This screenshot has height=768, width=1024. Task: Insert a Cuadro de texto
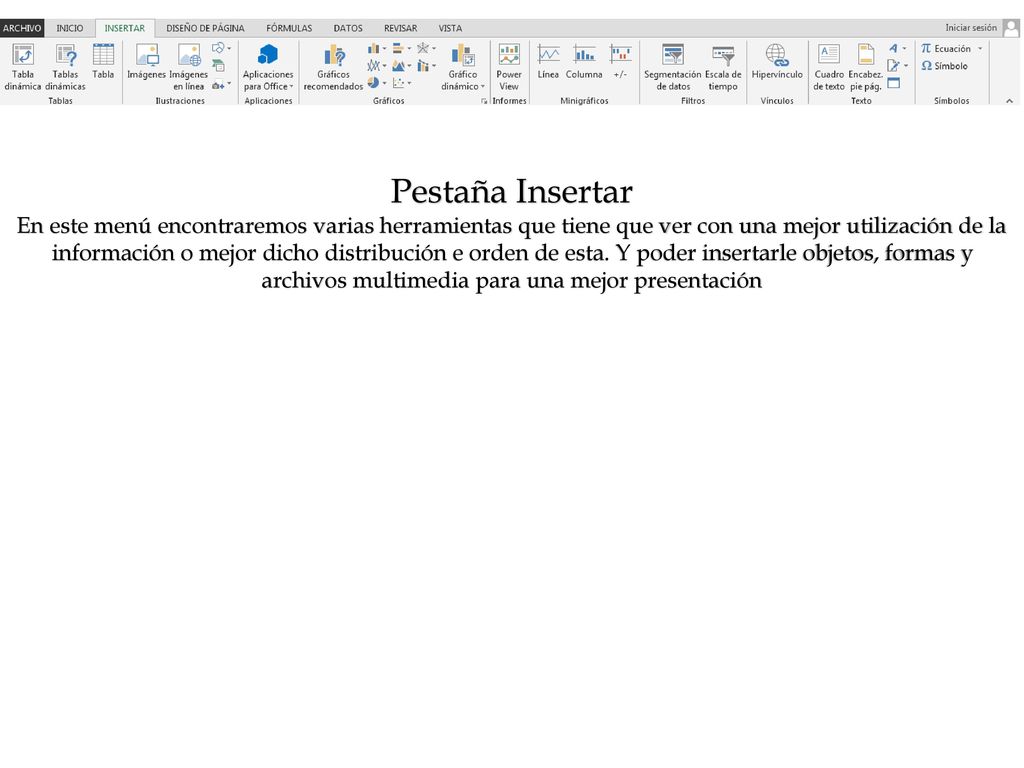[x=829, y=67]
